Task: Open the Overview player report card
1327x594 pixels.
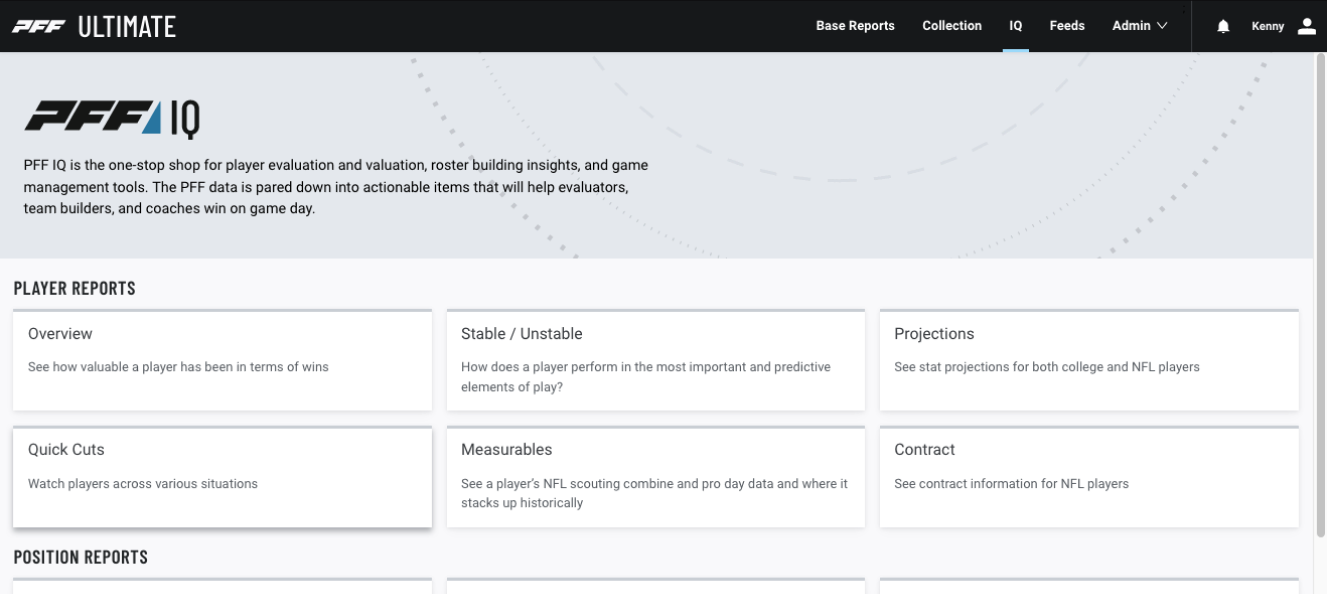Action: [222, 360]
